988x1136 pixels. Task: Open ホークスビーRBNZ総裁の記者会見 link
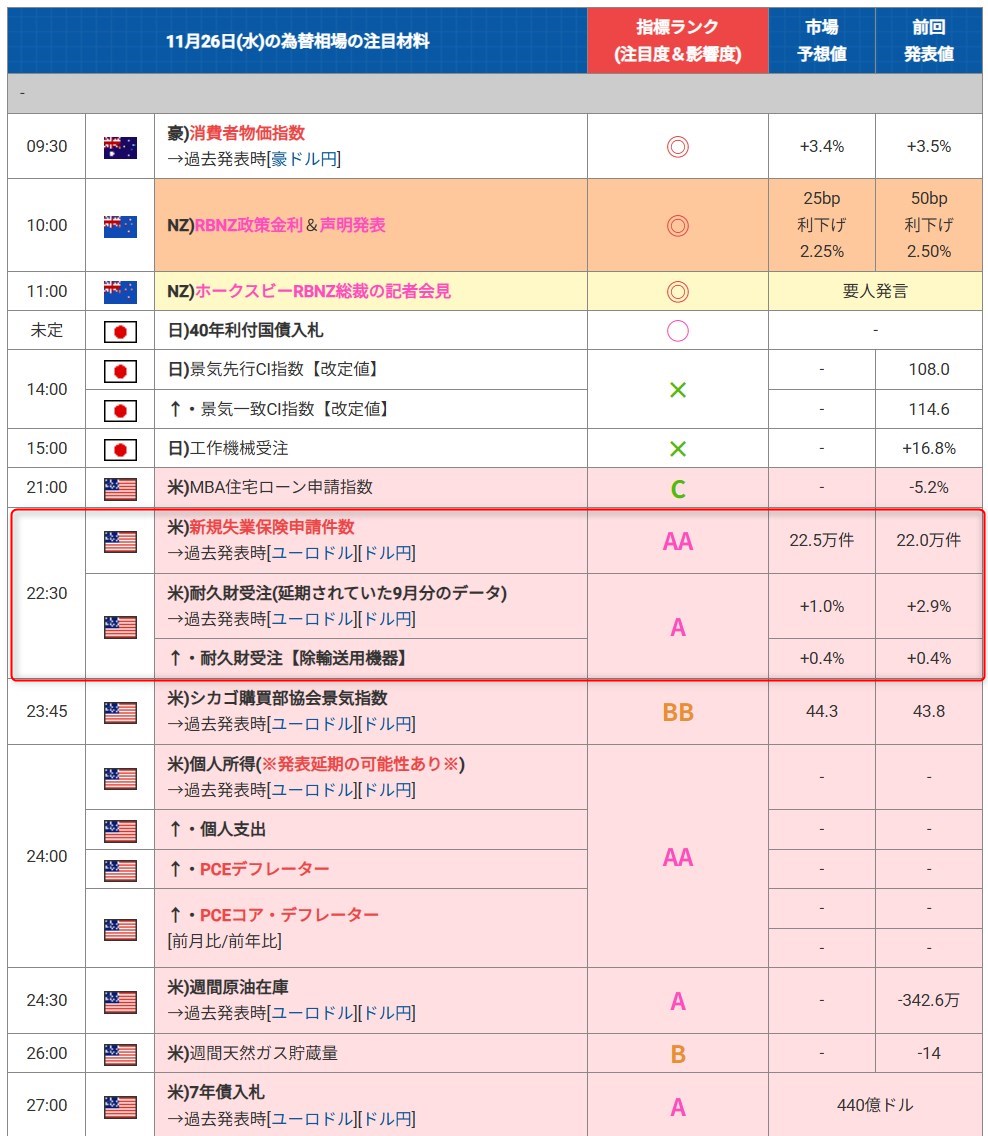322,291
